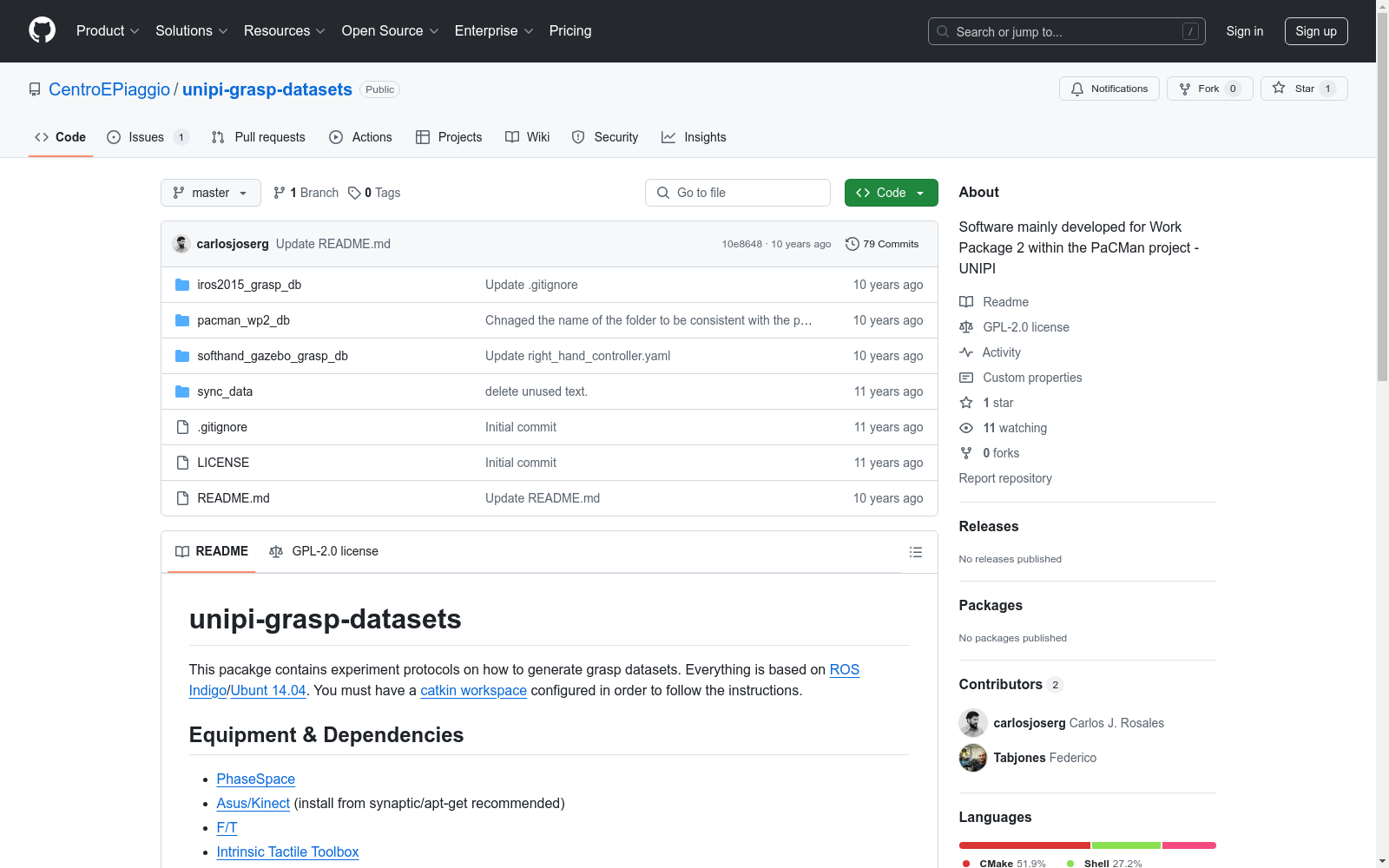Viewport: 1389px width, 868px height.
Task: Click the .gitignore file icon
Action: 182,427
